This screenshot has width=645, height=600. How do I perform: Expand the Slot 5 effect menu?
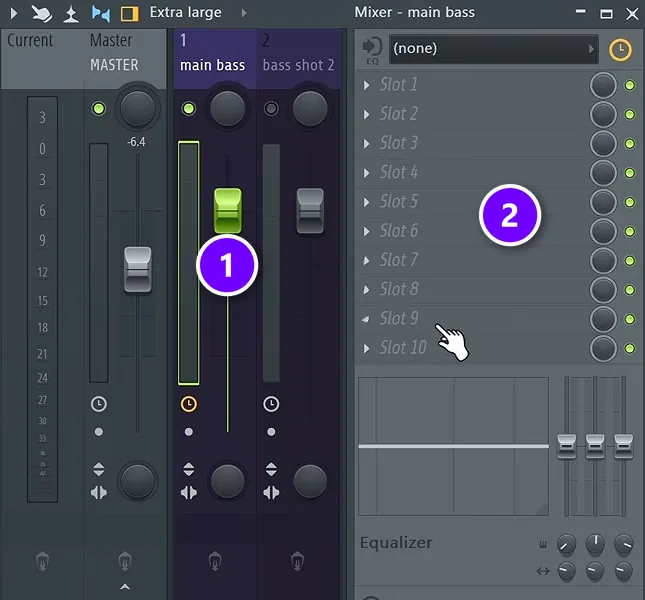[366, 202]
